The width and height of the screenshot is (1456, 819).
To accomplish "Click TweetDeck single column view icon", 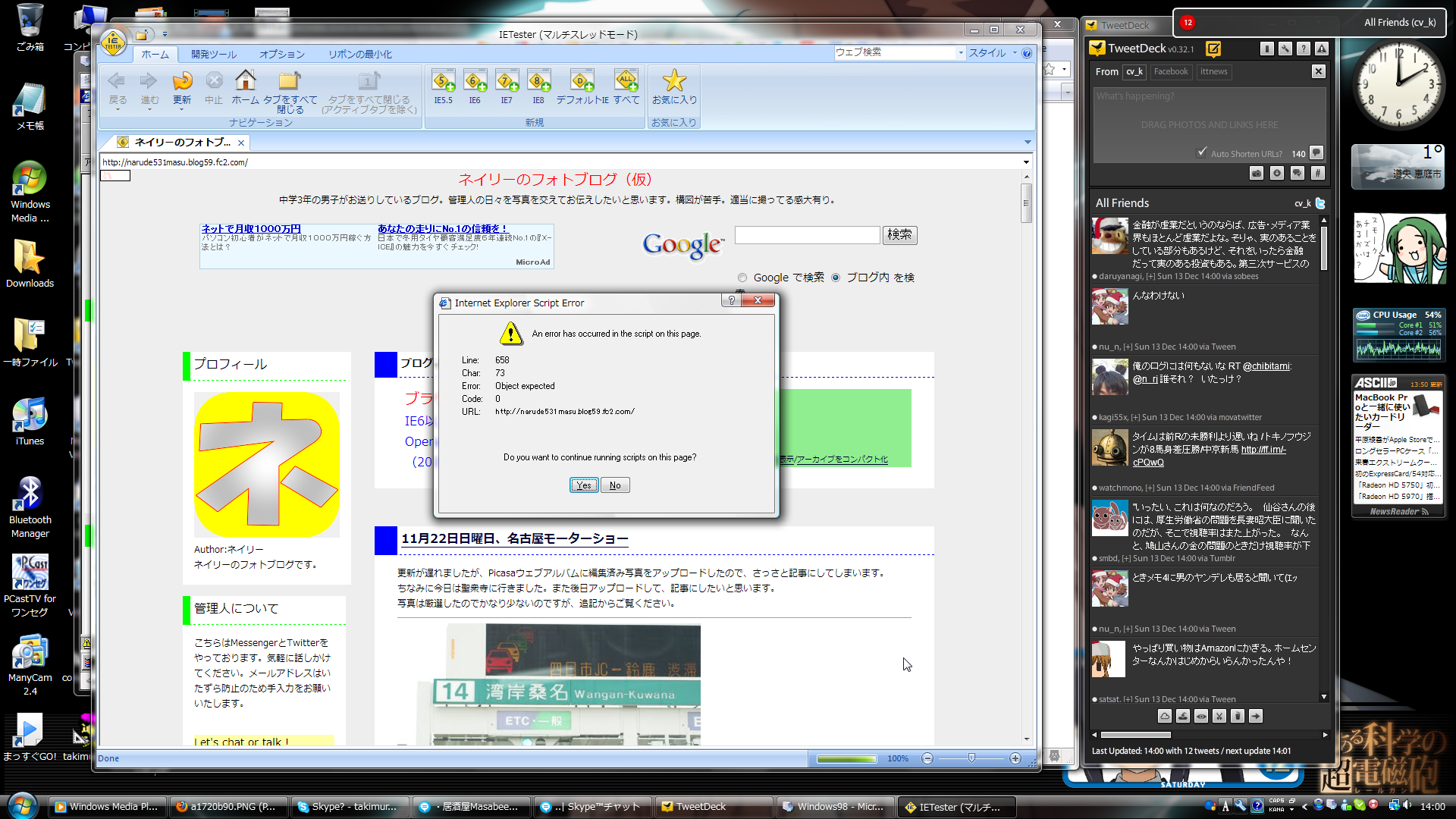I will 1267,49.
